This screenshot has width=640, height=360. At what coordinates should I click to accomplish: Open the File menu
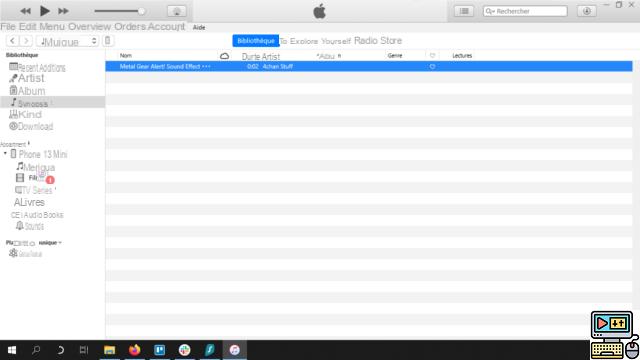coord(8,27)
